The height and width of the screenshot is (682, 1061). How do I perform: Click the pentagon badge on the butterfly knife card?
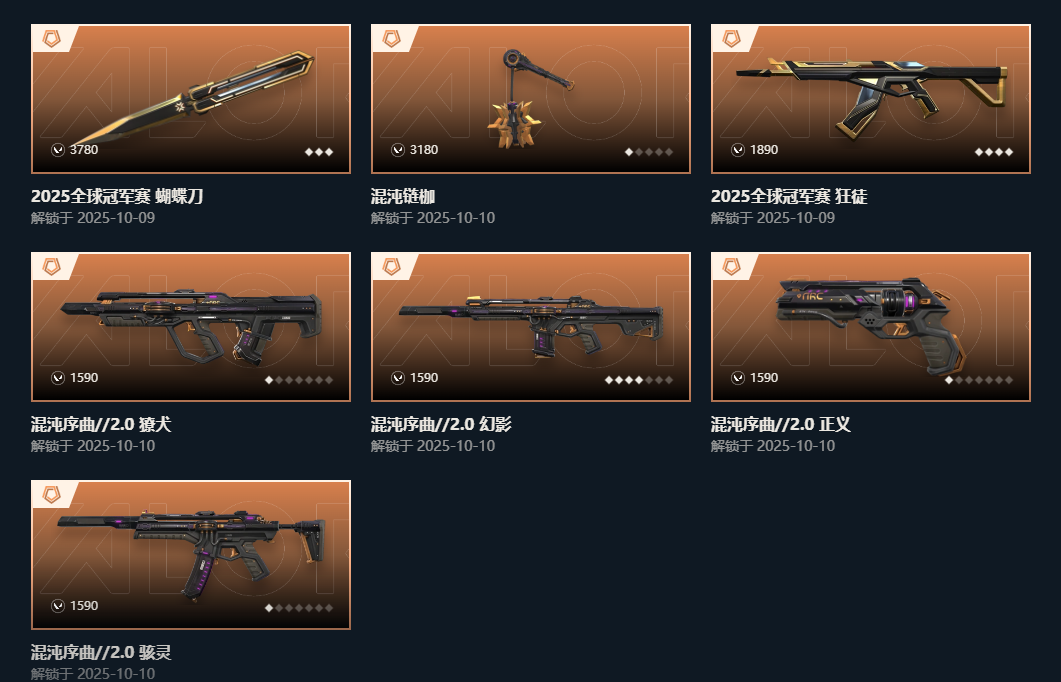[x=51, y=39]
